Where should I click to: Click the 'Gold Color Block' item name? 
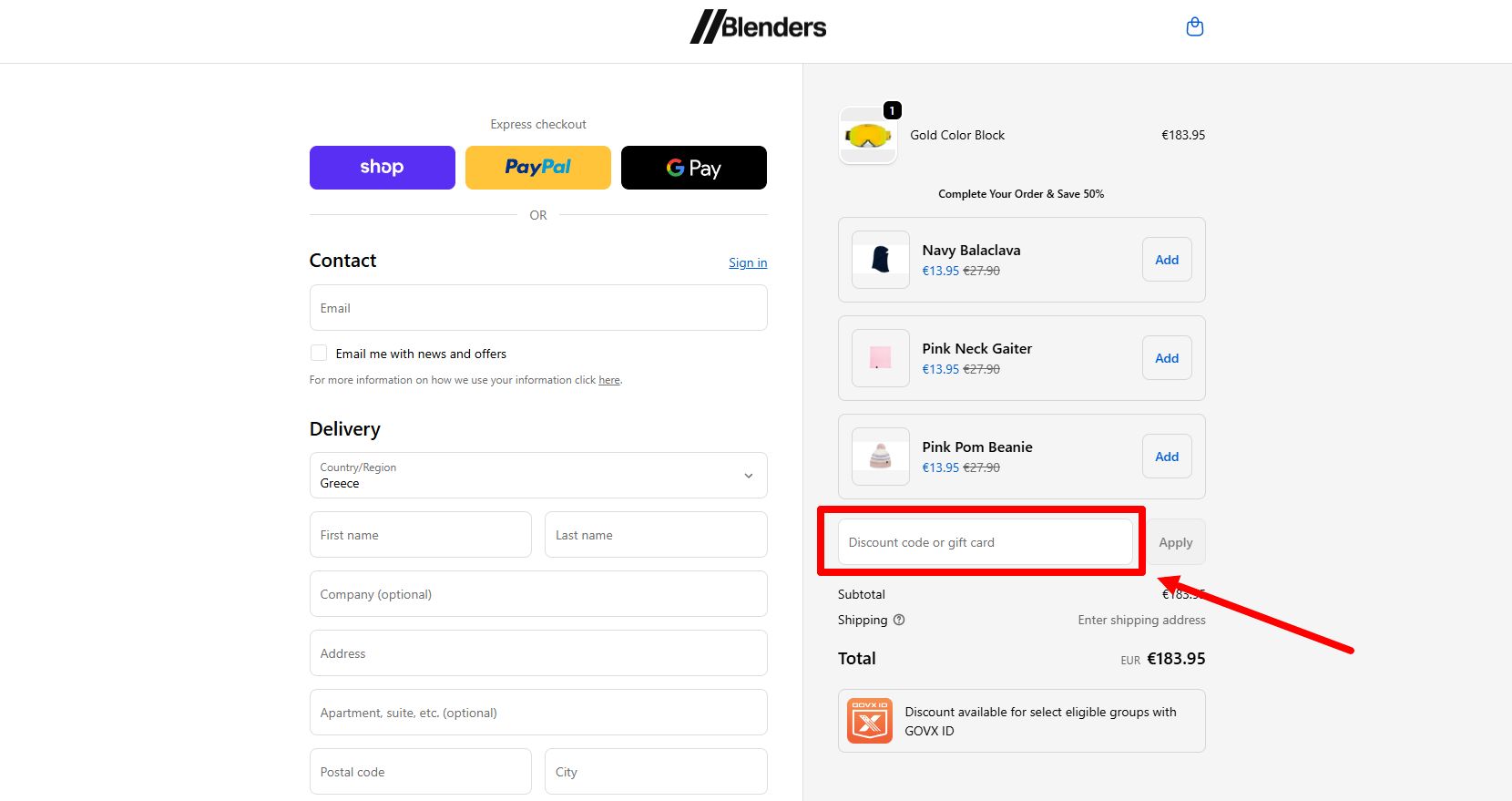[x=957, y=135]
